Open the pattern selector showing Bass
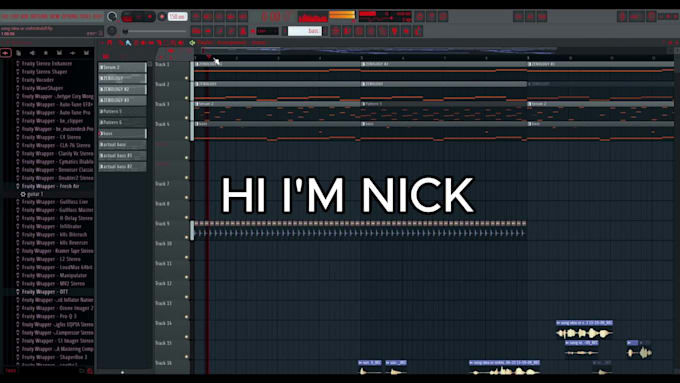Screen dimensions: 680x383 tap(305, 31)
